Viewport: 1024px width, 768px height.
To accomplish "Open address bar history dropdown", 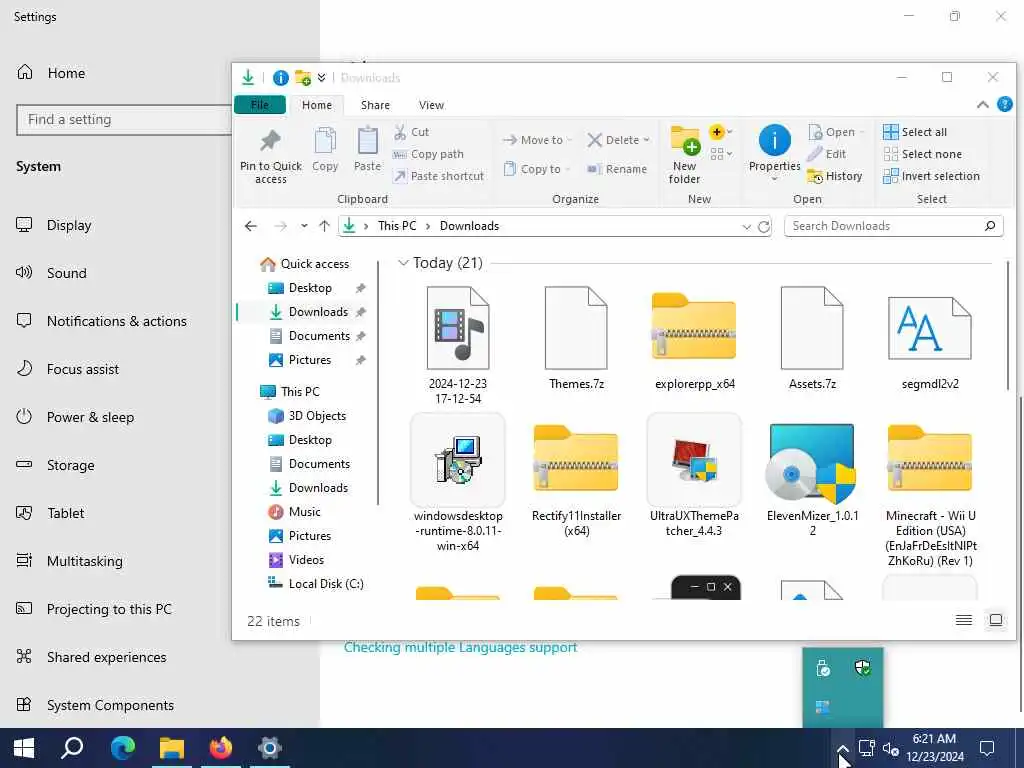I will coord(746,227).
